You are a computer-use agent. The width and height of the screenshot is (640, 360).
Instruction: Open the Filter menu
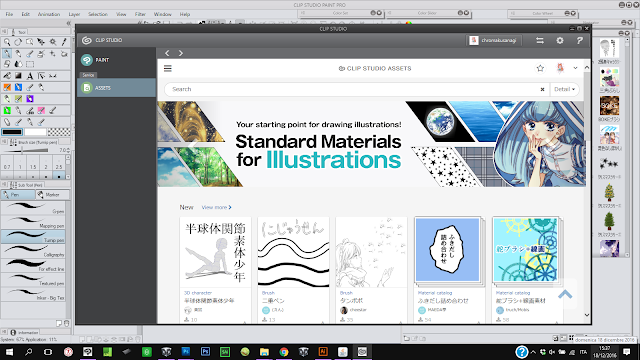tap(140, 14)
